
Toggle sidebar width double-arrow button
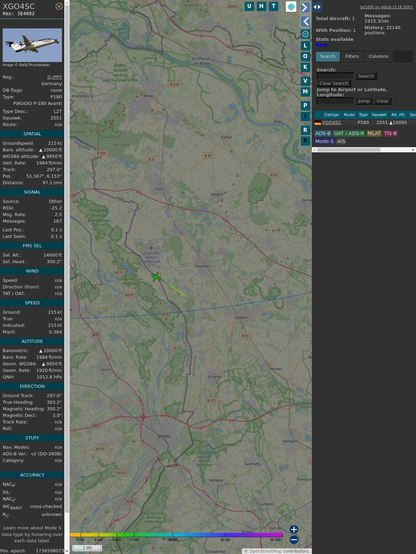[x=317, y=7]
